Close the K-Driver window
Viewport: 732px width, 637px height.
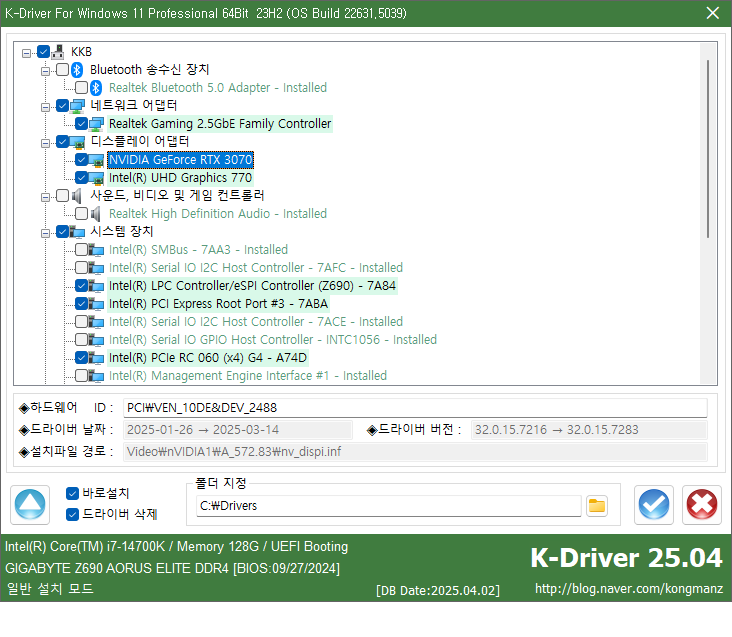point(713,13)
